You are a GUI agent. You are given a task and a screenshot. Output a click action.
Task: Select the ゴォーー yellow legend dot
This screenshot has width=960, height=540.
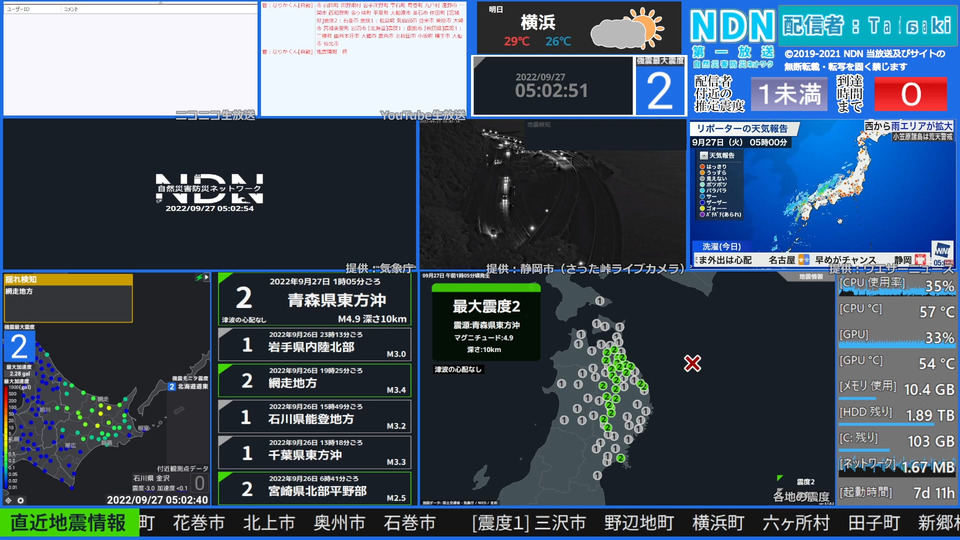tap(702, 209)
